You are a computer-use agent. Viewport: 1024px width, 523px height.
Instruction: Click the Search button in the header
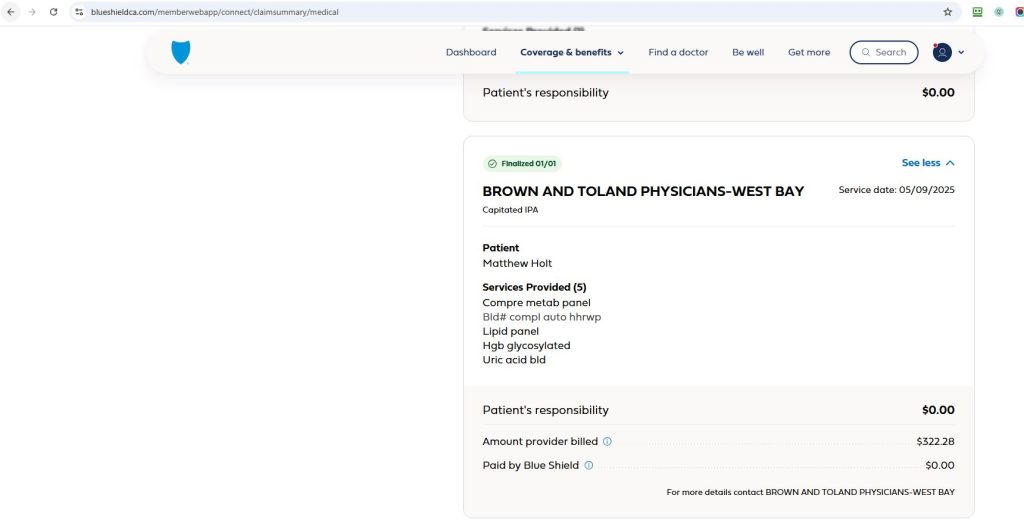coord(884,52)
